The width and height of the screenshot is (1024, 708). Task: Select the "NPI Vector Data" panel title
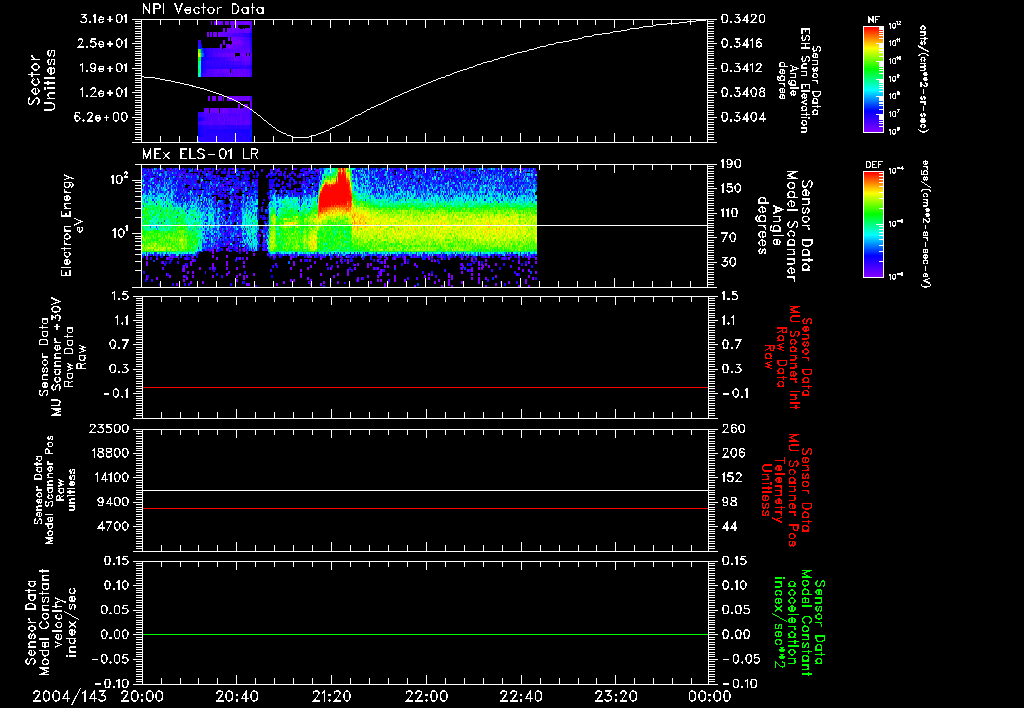pos(203,9)
